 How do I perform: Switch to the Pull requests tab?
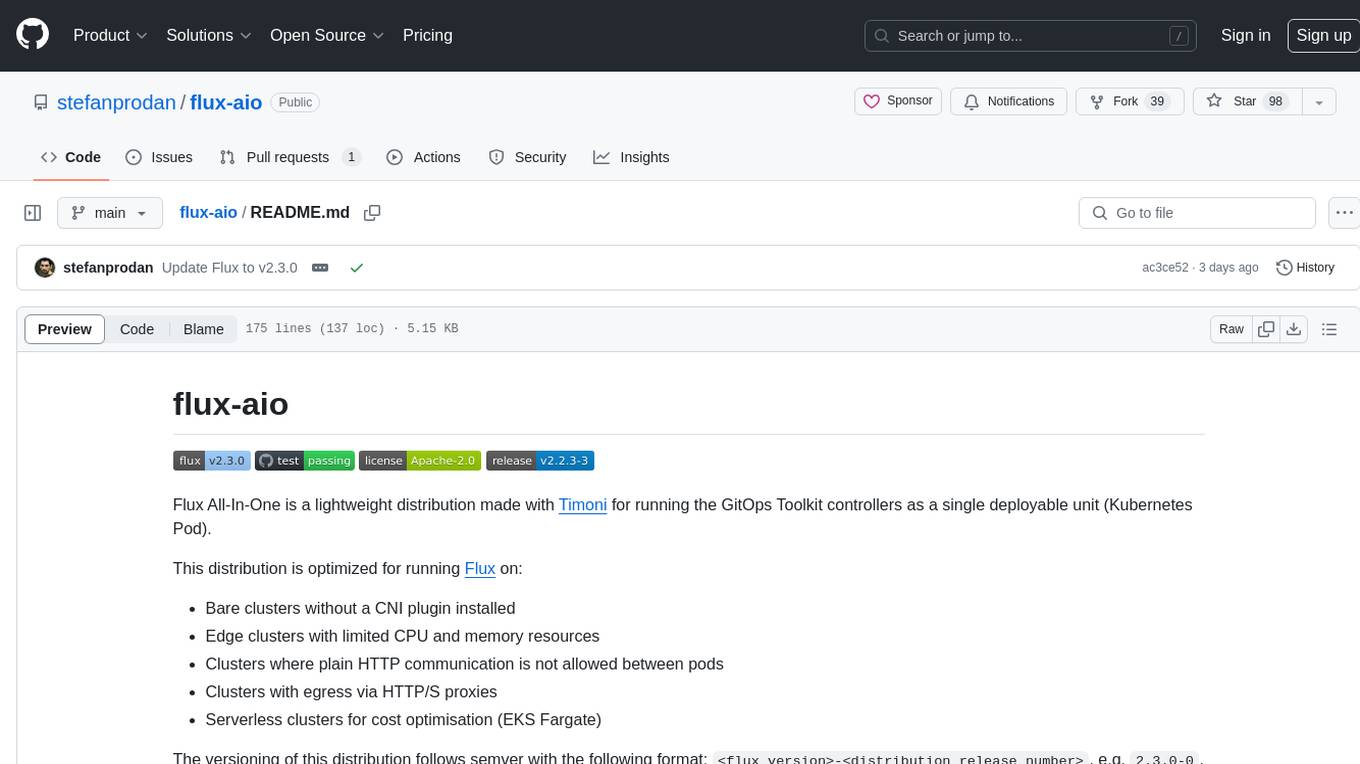289,157
